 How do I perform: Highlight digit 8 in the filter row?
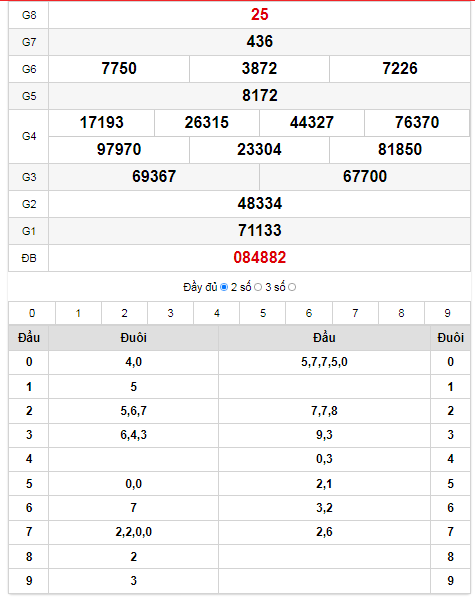[402, 313]
